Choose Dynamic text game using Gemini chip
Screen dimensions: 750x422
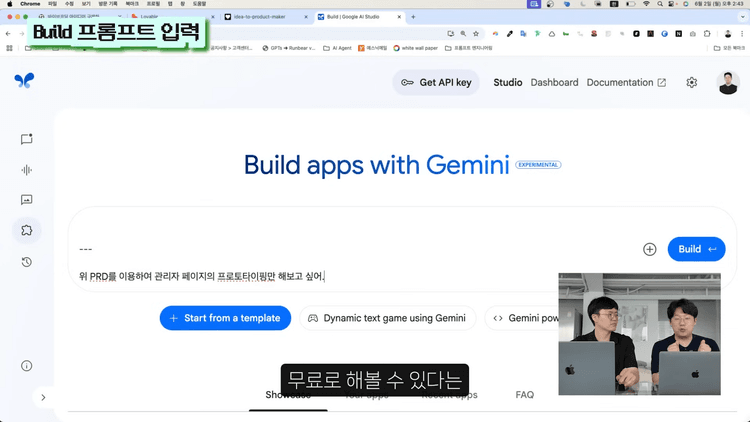(x=386, y=318)
